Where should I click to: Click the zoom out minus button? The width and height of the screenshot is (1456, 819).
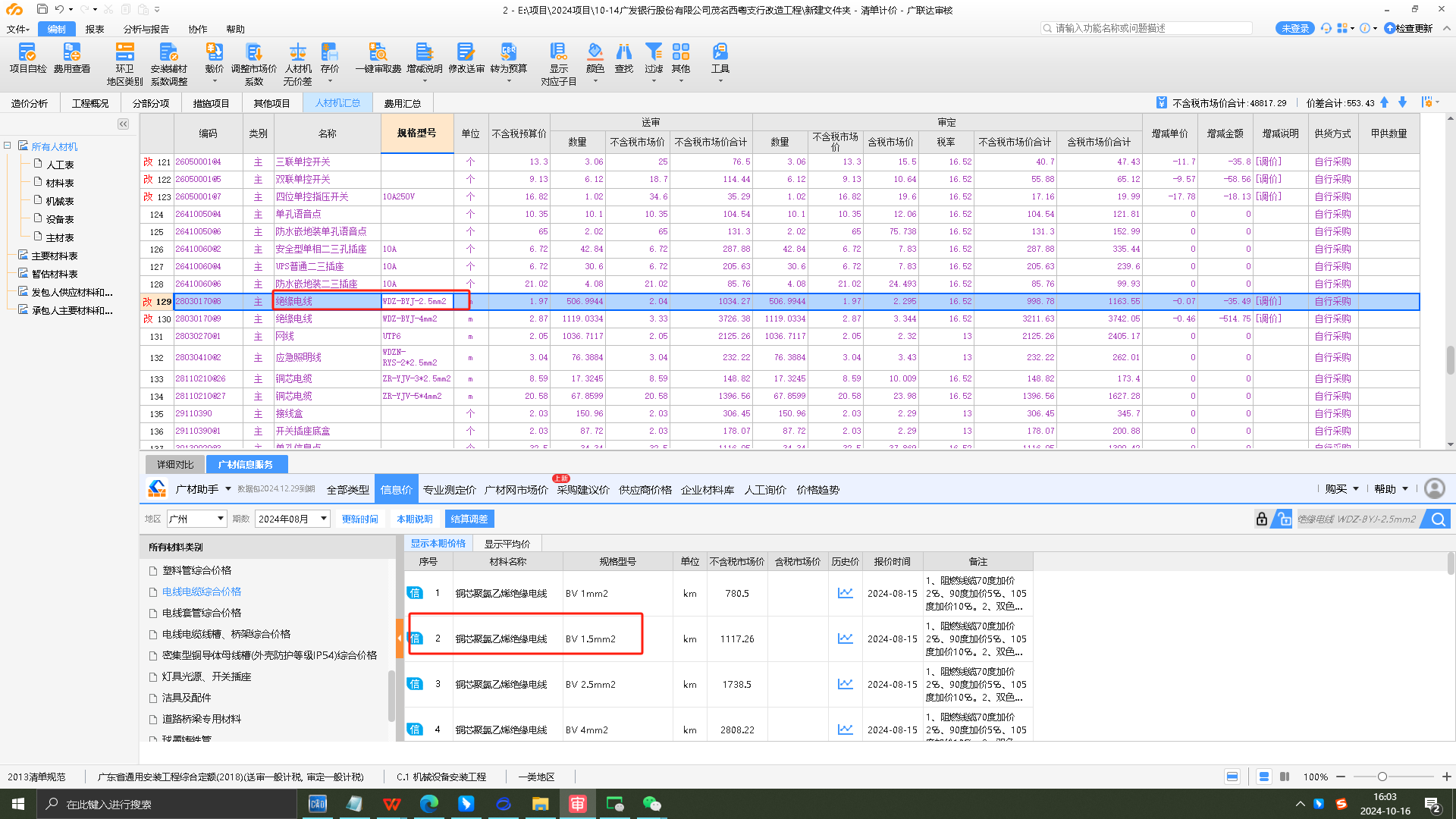pos(1341,777)
